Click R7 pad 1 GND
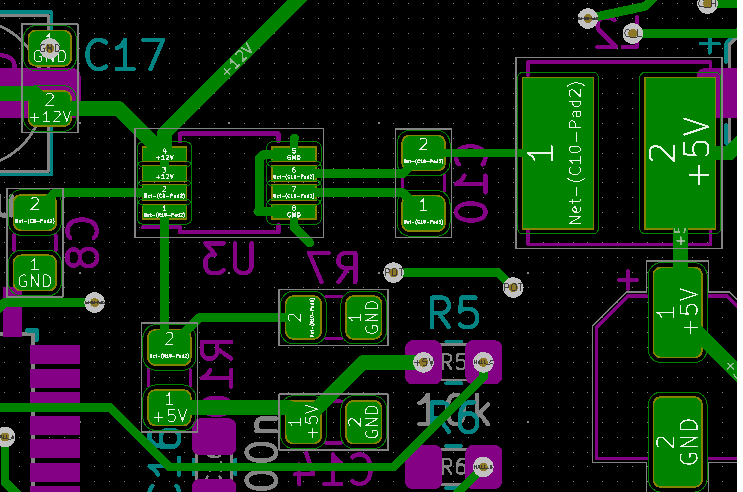Viewport: 743px width, 492px height. [364, 318]
